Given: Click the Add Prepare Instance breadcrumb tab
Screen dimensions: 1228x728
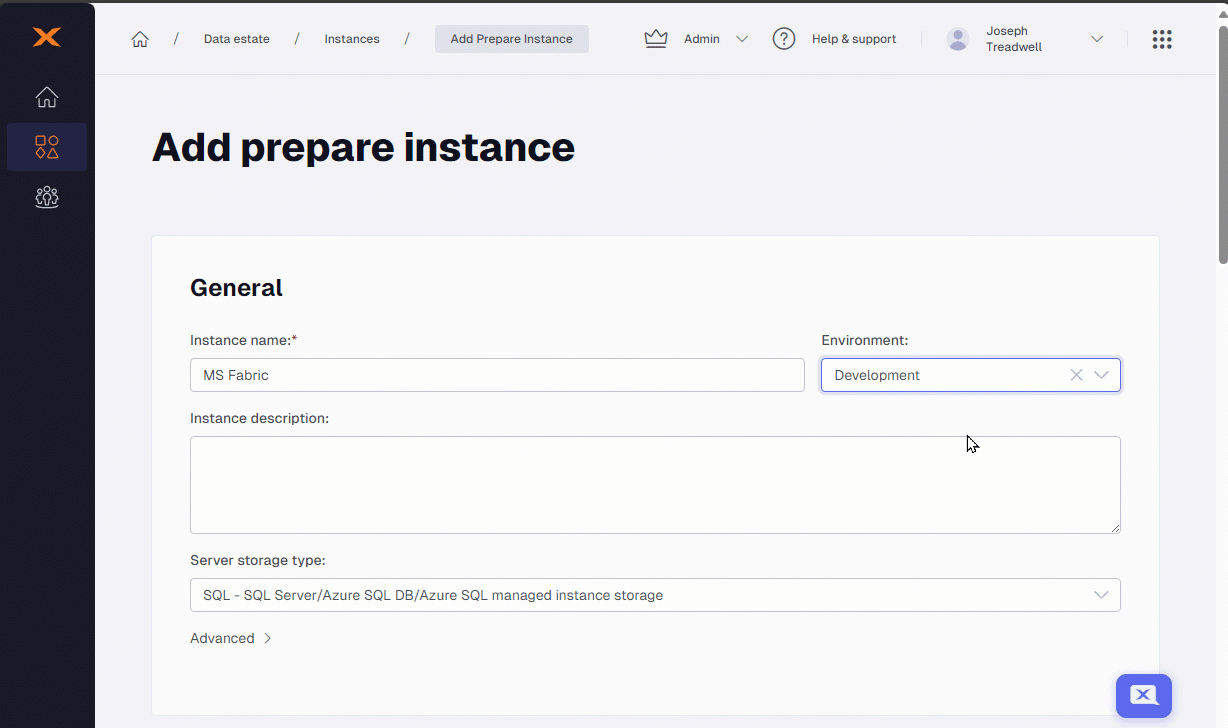Looking at the screenshot, I should click(511, 39).
